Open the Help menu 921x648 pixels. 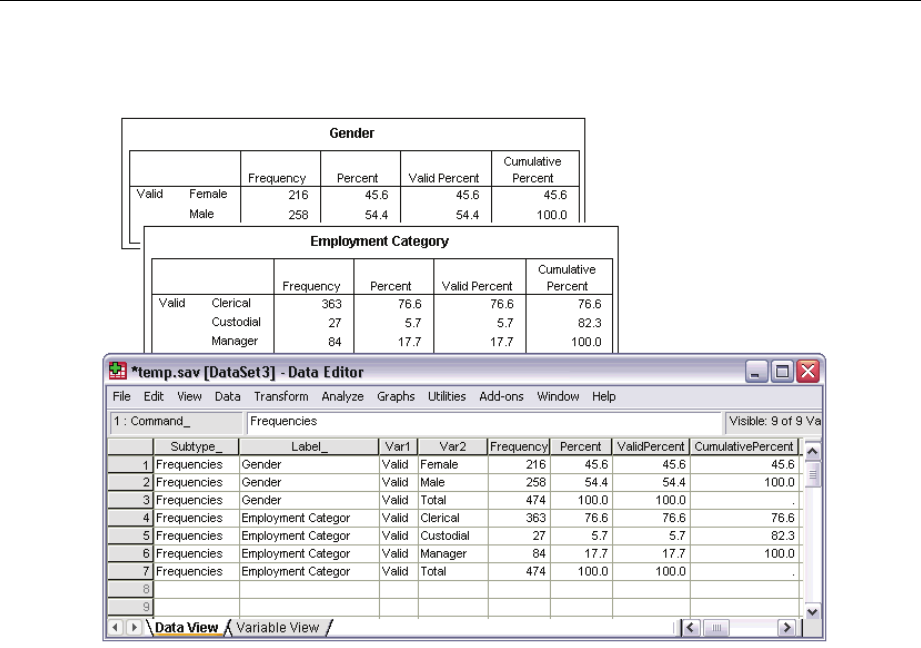click(604, 397)
